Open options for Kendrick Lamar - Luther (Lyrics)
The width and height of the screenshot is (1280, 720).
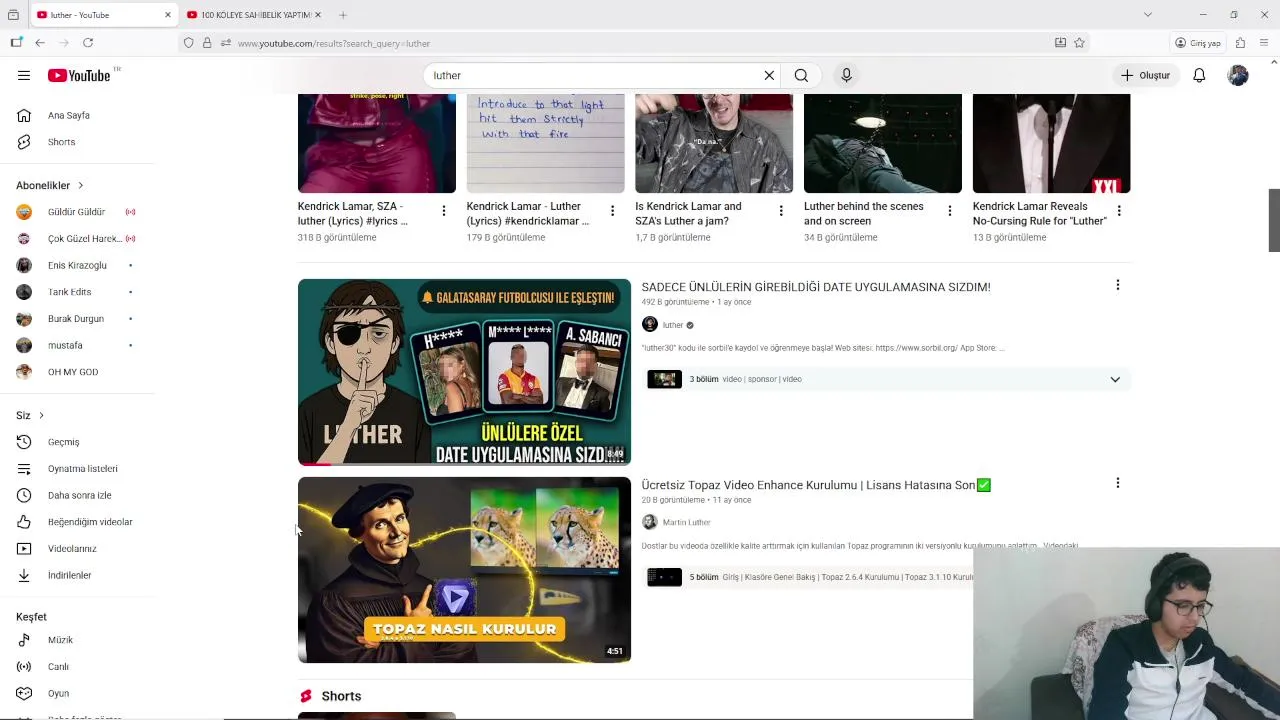[612, 211]
